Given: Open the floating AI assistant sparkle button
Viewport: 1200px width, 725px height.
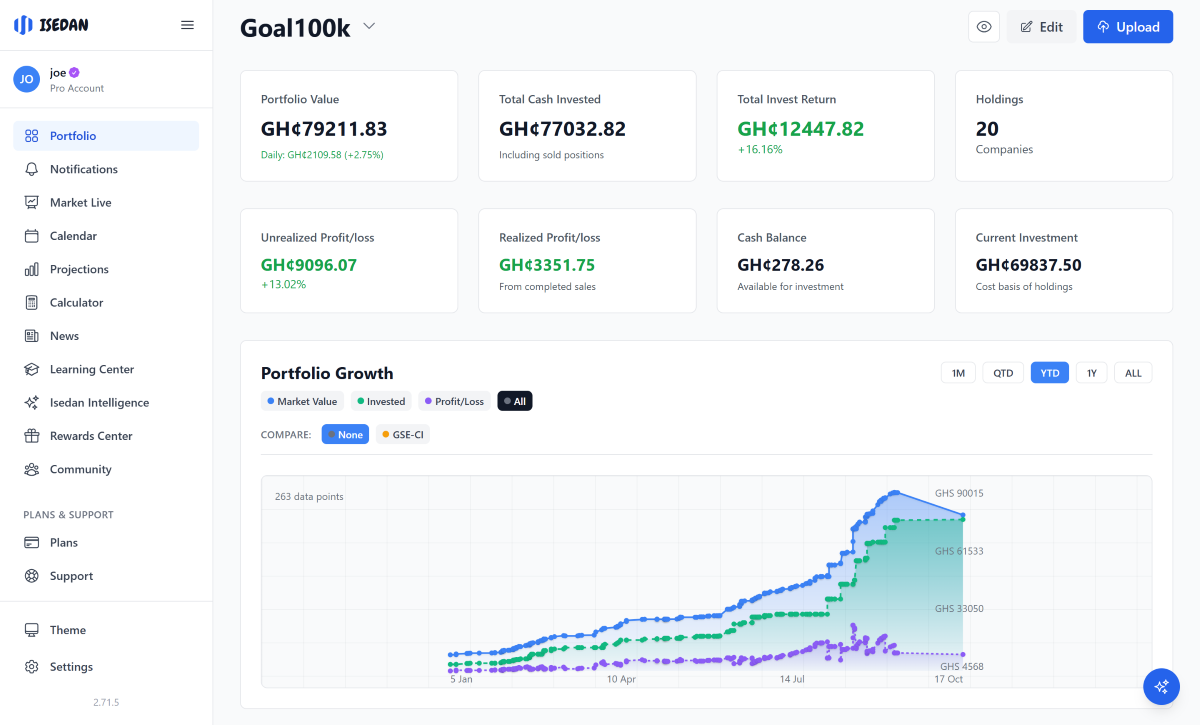Looking at the screenshot, I should pos(1161,686).
